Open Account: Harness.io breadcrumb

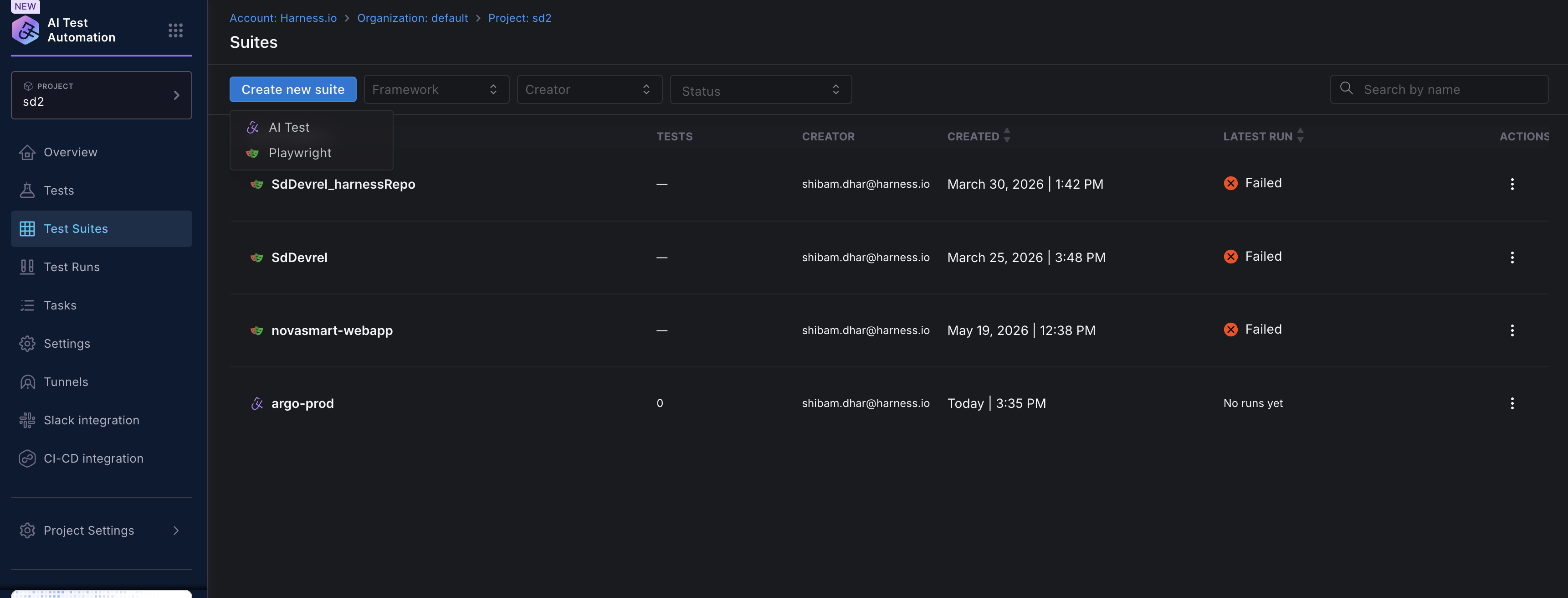pyautogui.click(x=283, y=18)
